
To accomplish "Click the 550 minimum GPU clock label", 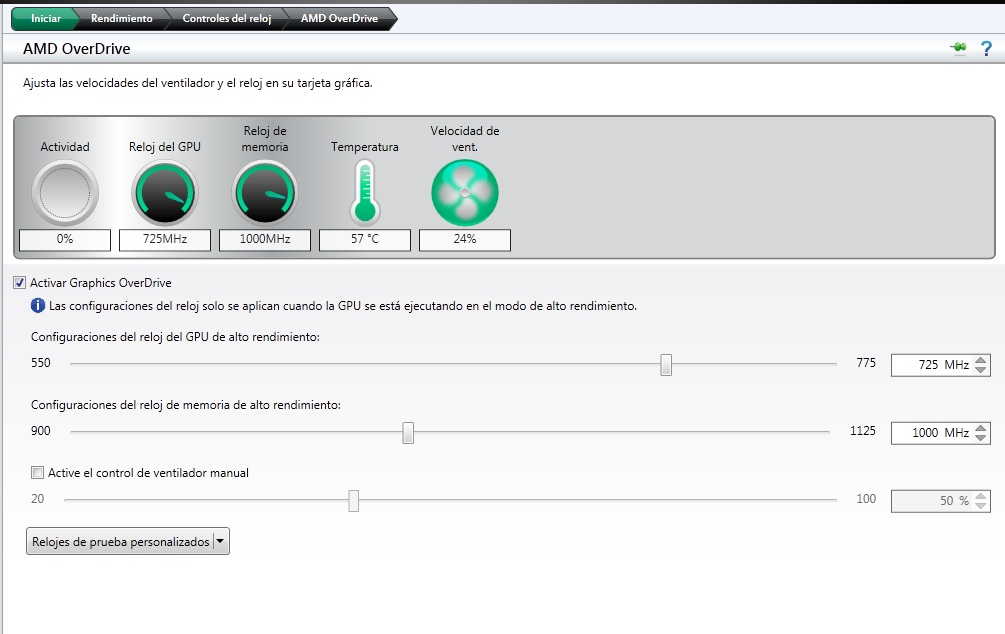I will click(x=40, y=363).
